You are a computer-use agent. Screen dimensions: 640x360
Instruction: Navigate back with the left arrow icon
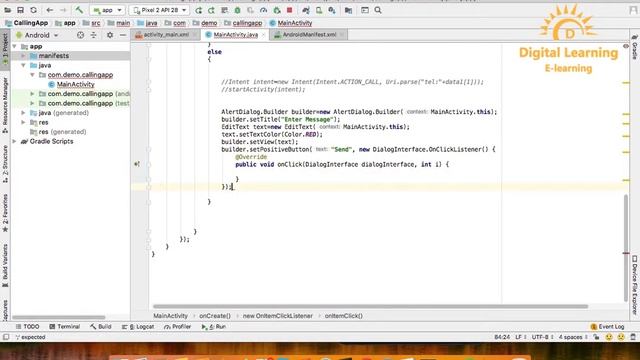(50, 10)
